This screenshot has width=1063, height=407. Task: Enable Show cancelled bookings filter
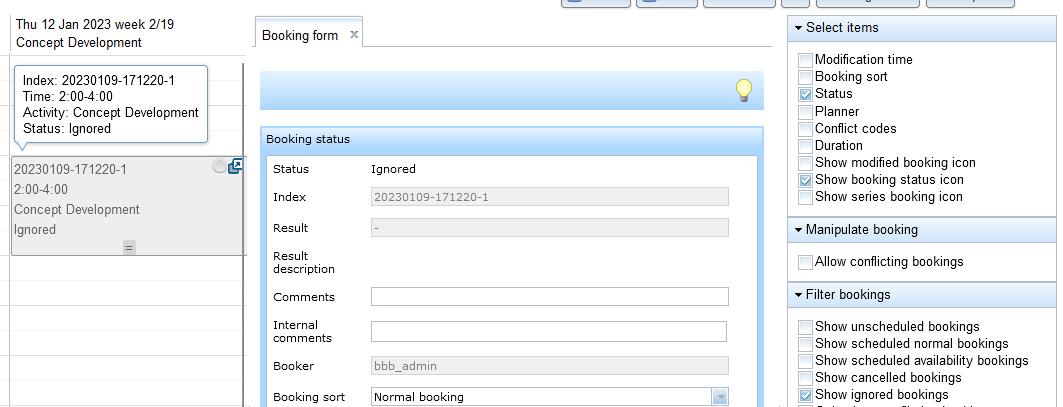click(x=805, y=379)
